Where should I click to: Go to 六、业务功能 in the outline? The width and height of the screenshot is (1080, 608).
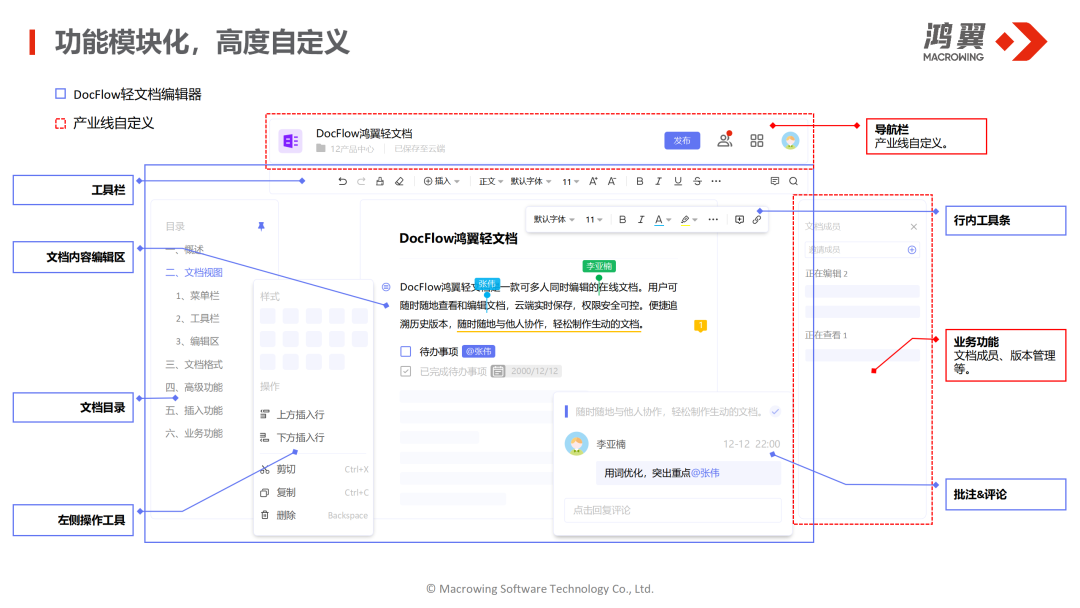(194, 433)
